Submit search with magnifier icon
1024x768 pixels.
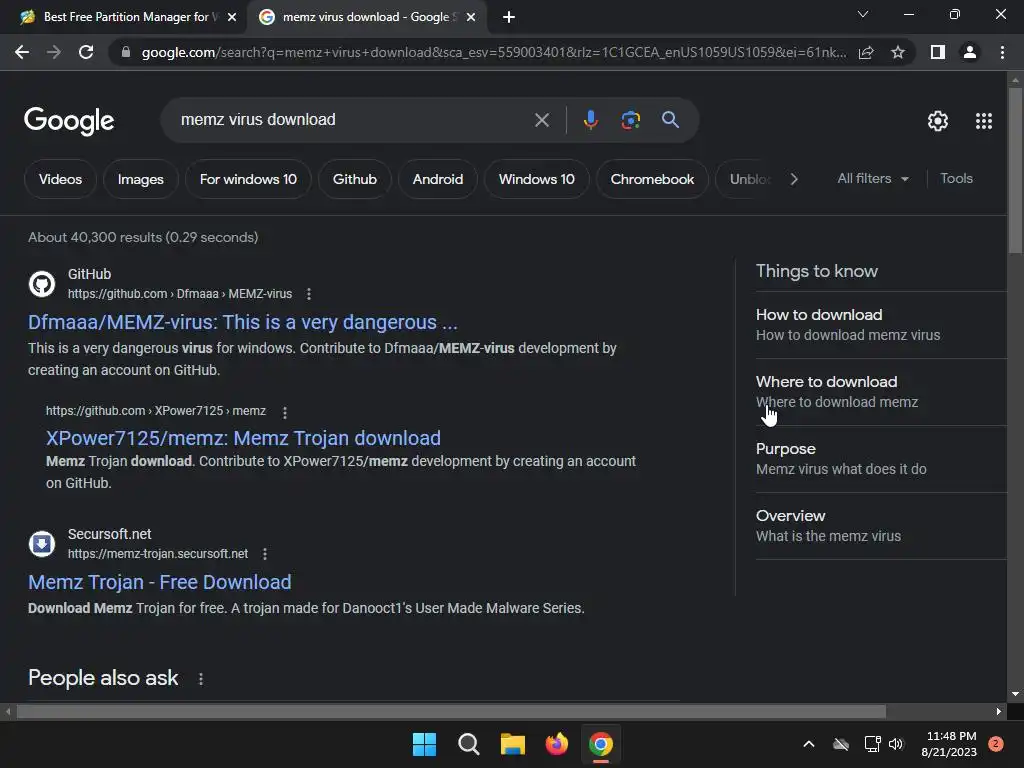coord(670,120)
